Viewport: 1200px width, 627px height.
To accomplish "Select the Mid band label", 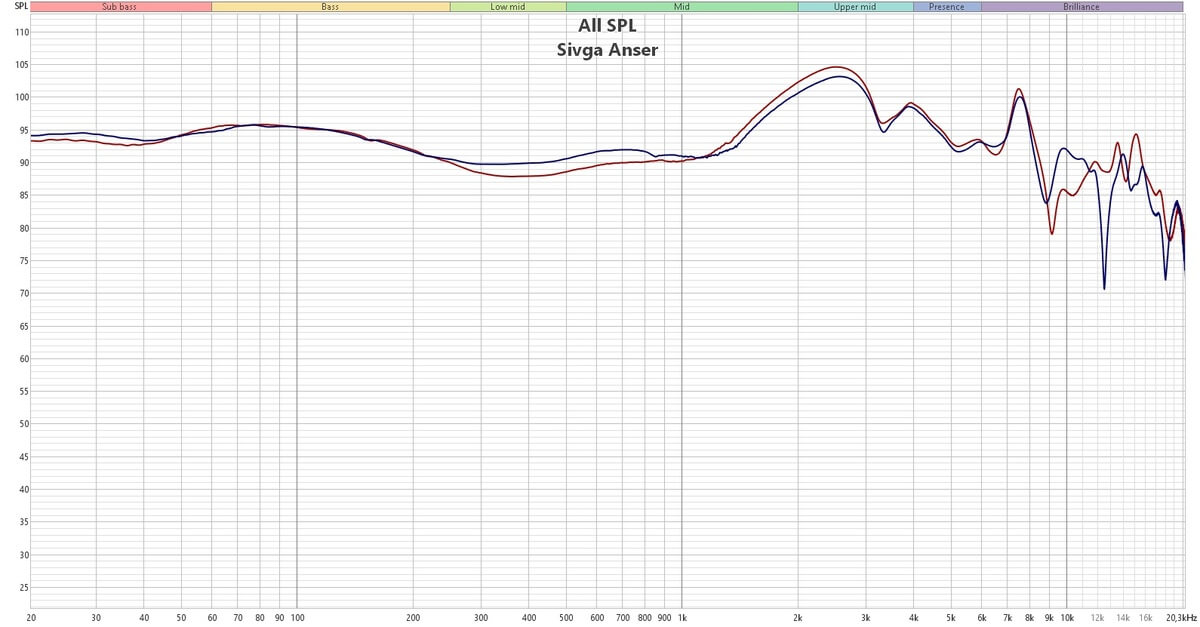I will tap(682, 7).
